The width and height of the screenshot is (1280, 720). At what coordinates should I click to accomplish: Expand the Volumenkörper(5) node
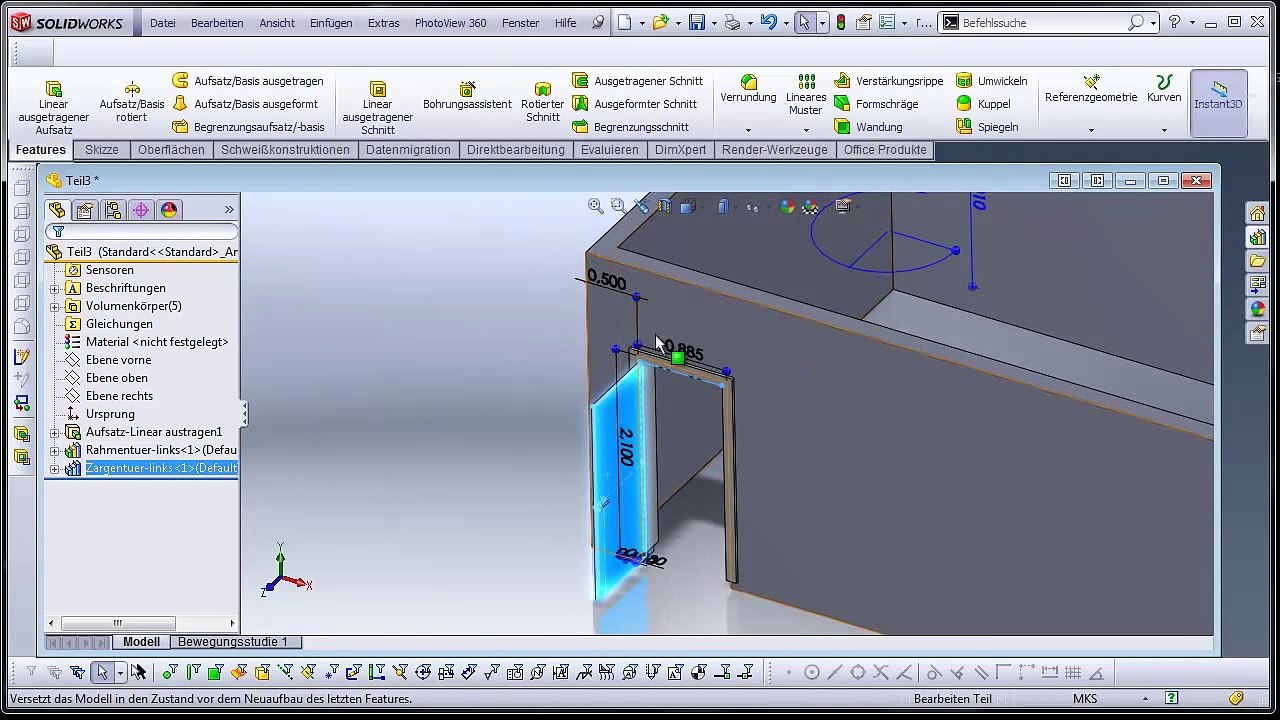pyautogui.click(x=55, y=306)
